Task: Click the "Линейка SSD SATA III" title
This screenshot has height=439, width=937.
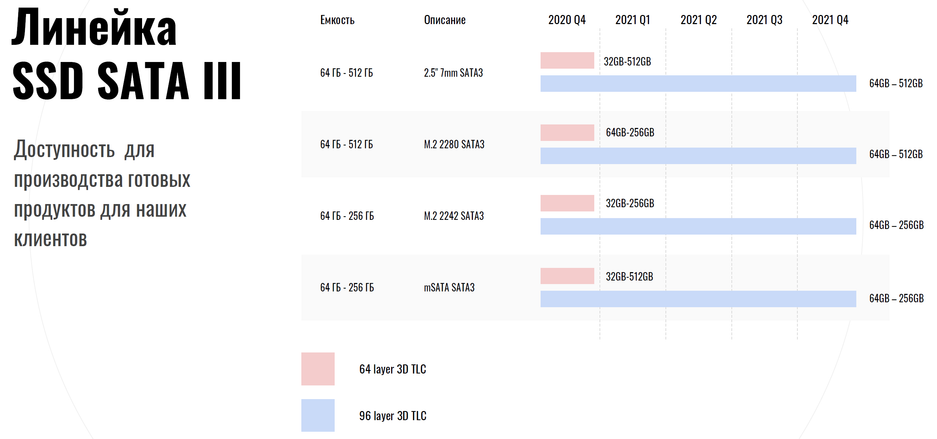Action: click(127, 56)
